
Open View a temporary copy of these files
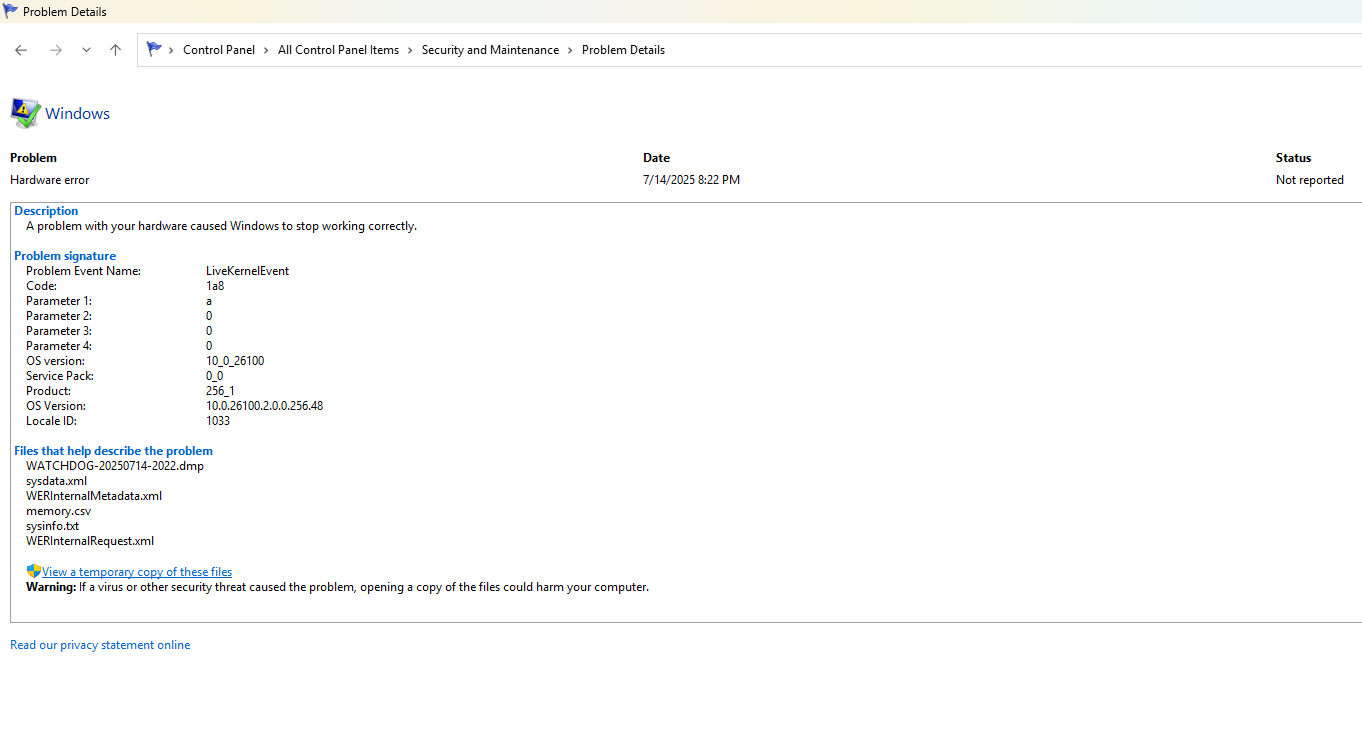point(137,572)
